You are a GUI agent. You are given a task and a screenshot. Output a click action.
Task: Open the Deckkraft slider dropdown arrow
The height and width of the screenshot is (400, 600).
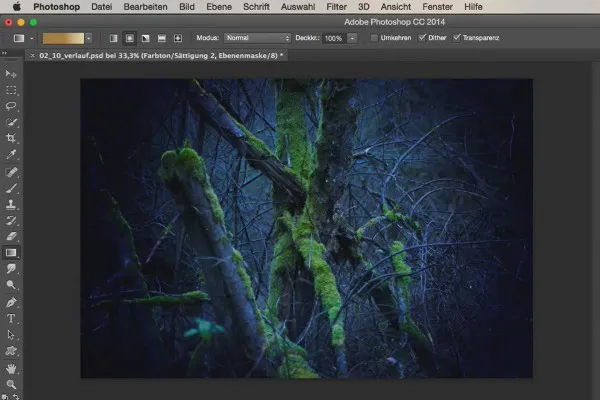tap(352, 38)
